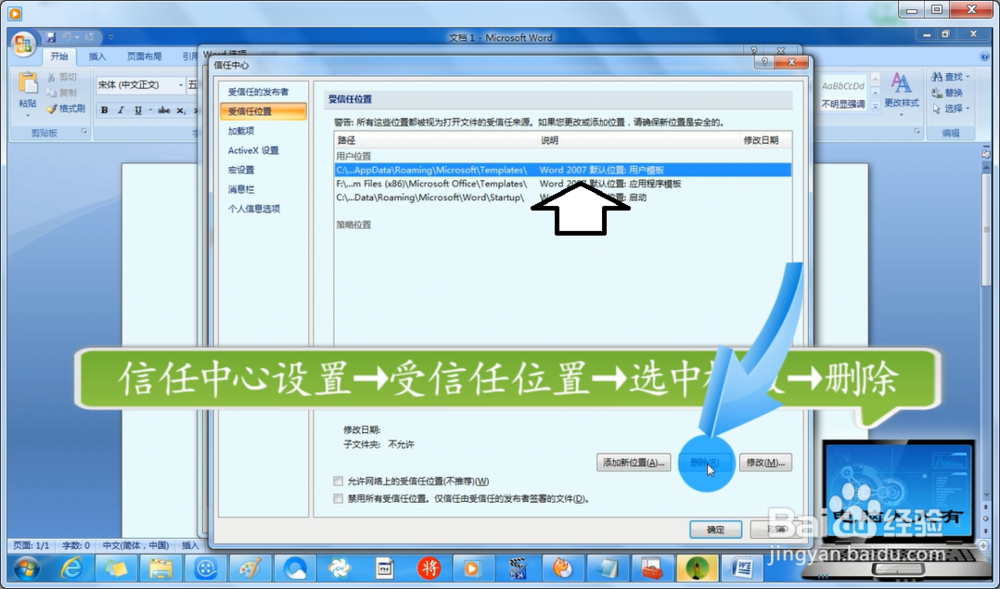Viewport: 1000px width, 589px height.
Task: Open the Paste options dropdown arrow
Action: pyautogui.click(x=27, y=115)
